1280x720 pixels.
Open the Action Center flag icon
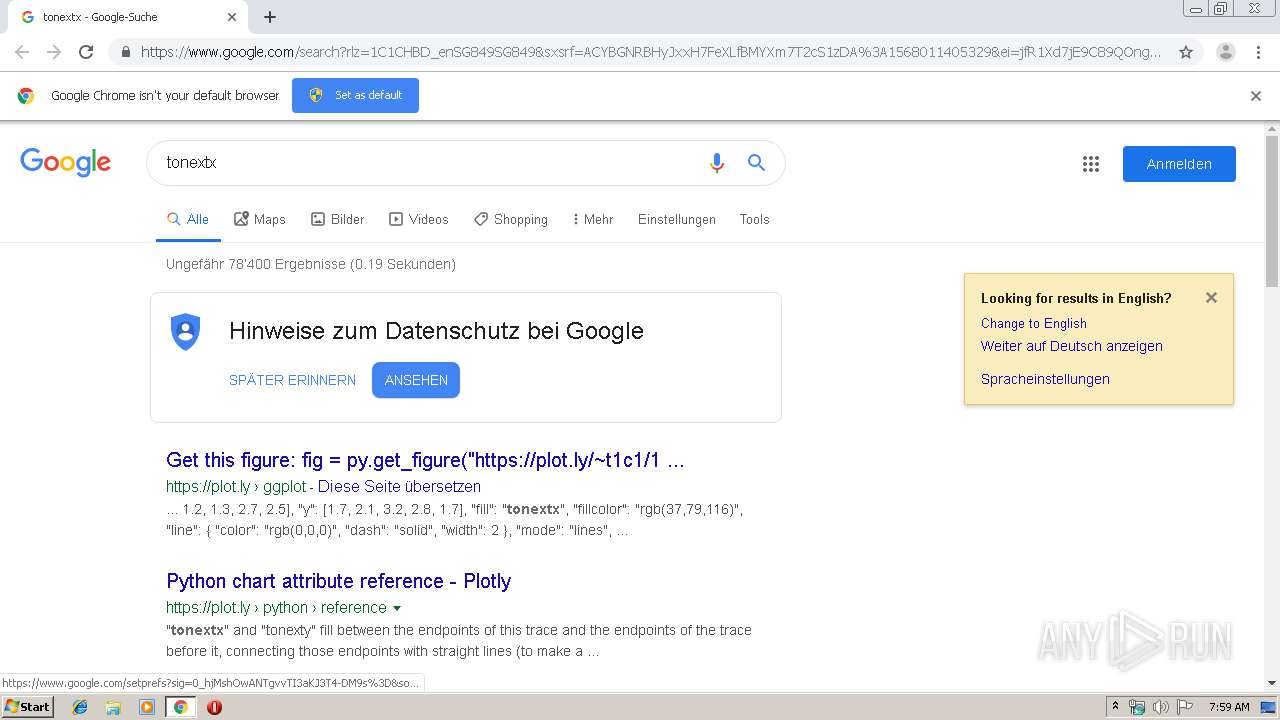(x=1185, y=707)
